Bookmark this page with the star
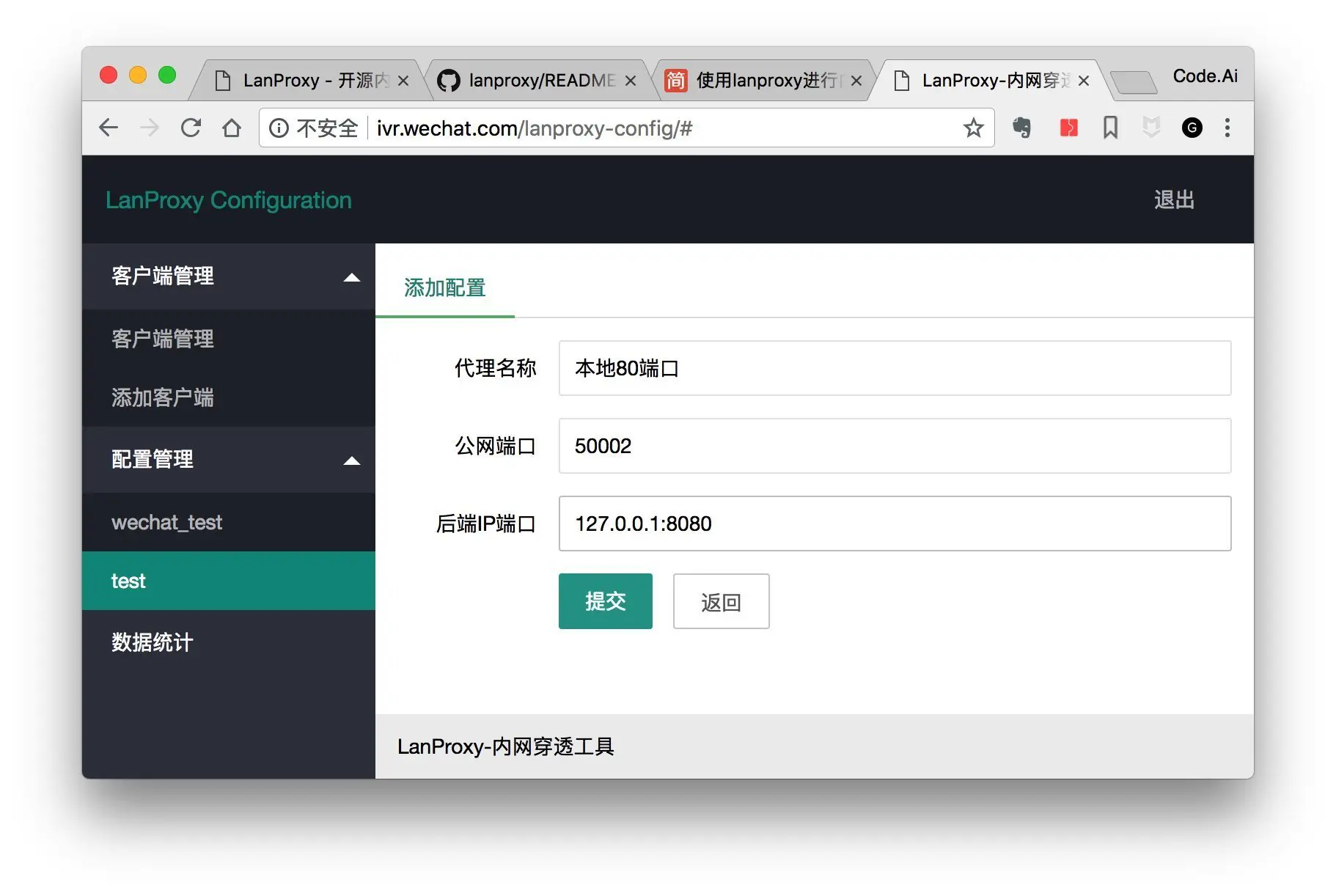This screenshot has width=1336, height=896. [973, 128]
